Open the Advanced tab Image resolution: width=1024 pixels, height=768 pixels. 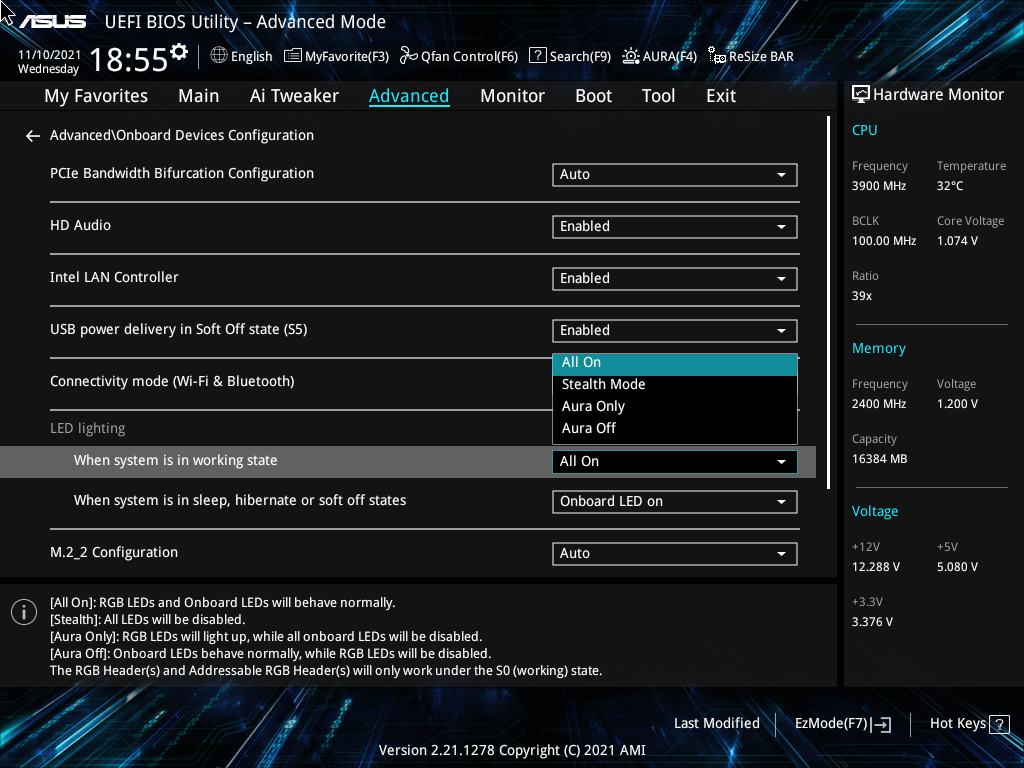click(409, 96)
